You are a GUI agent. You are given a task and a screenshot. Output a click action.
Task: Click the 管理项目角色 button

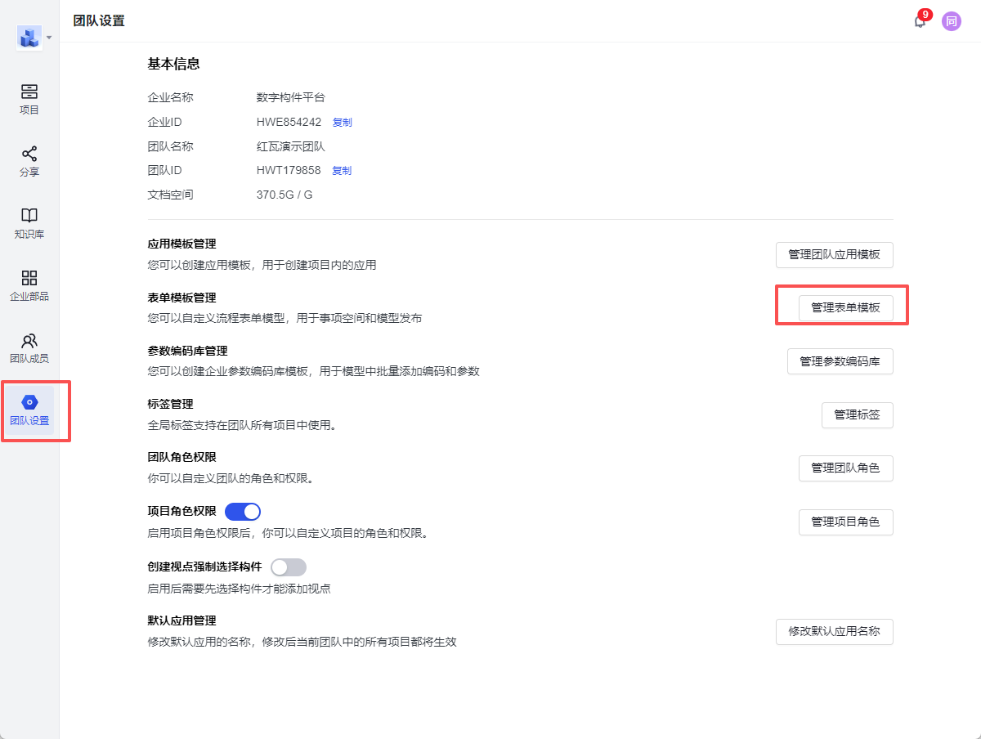(x=845, y=522)
